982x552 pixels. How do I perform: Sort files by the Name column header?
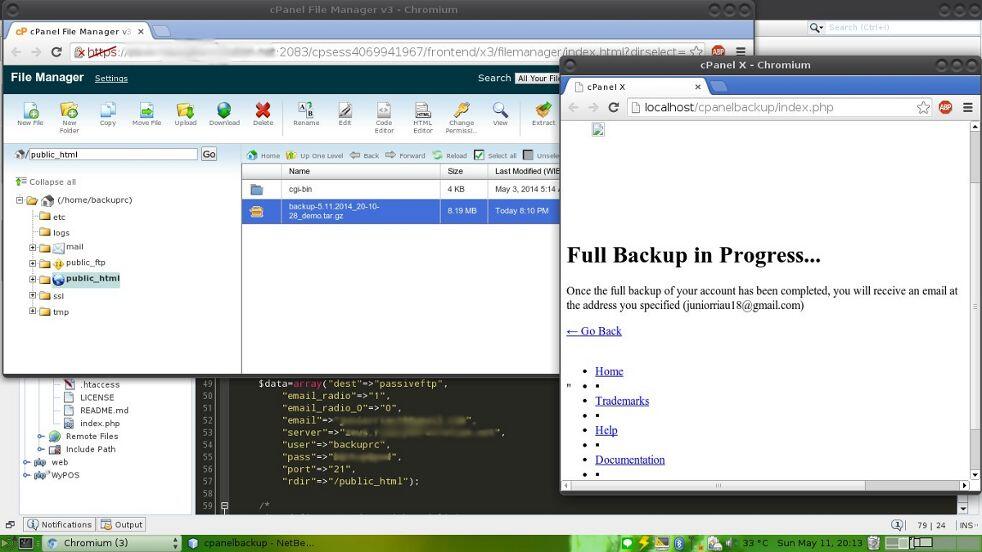pyautogui.click(x=361, y=171)
